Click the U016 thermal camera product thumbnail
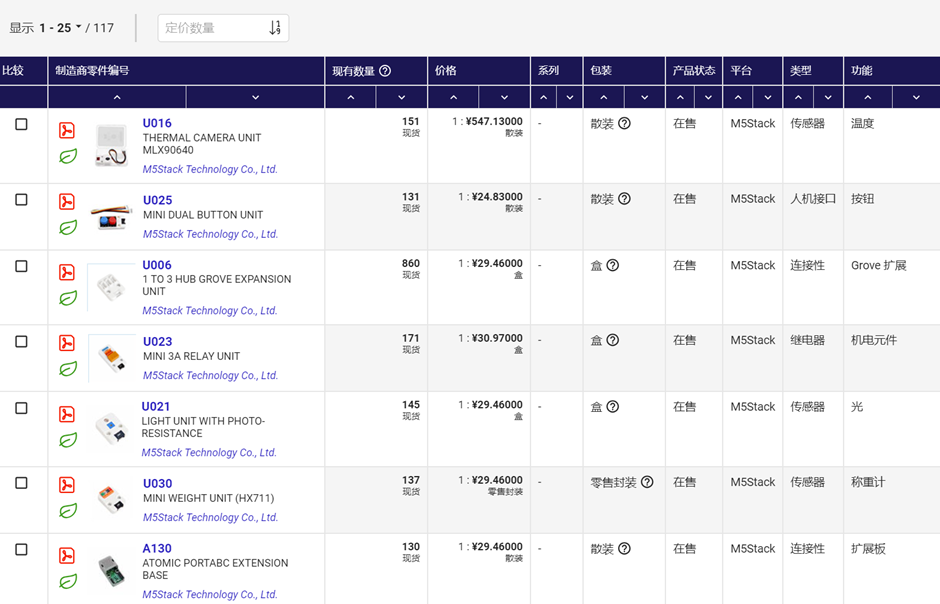 point(110,146)
